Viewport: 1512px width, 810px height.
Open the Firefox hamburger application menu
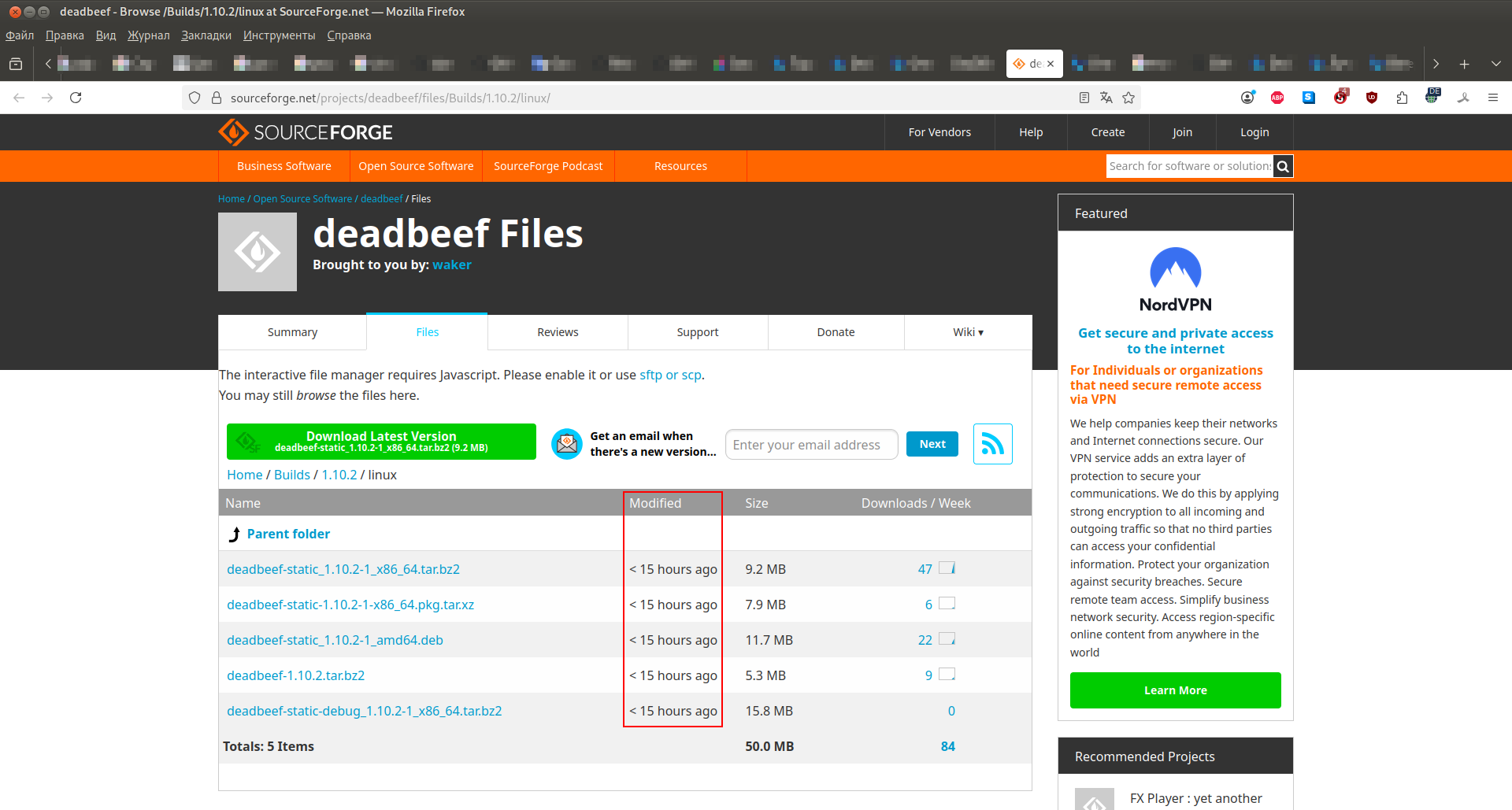1492,98
